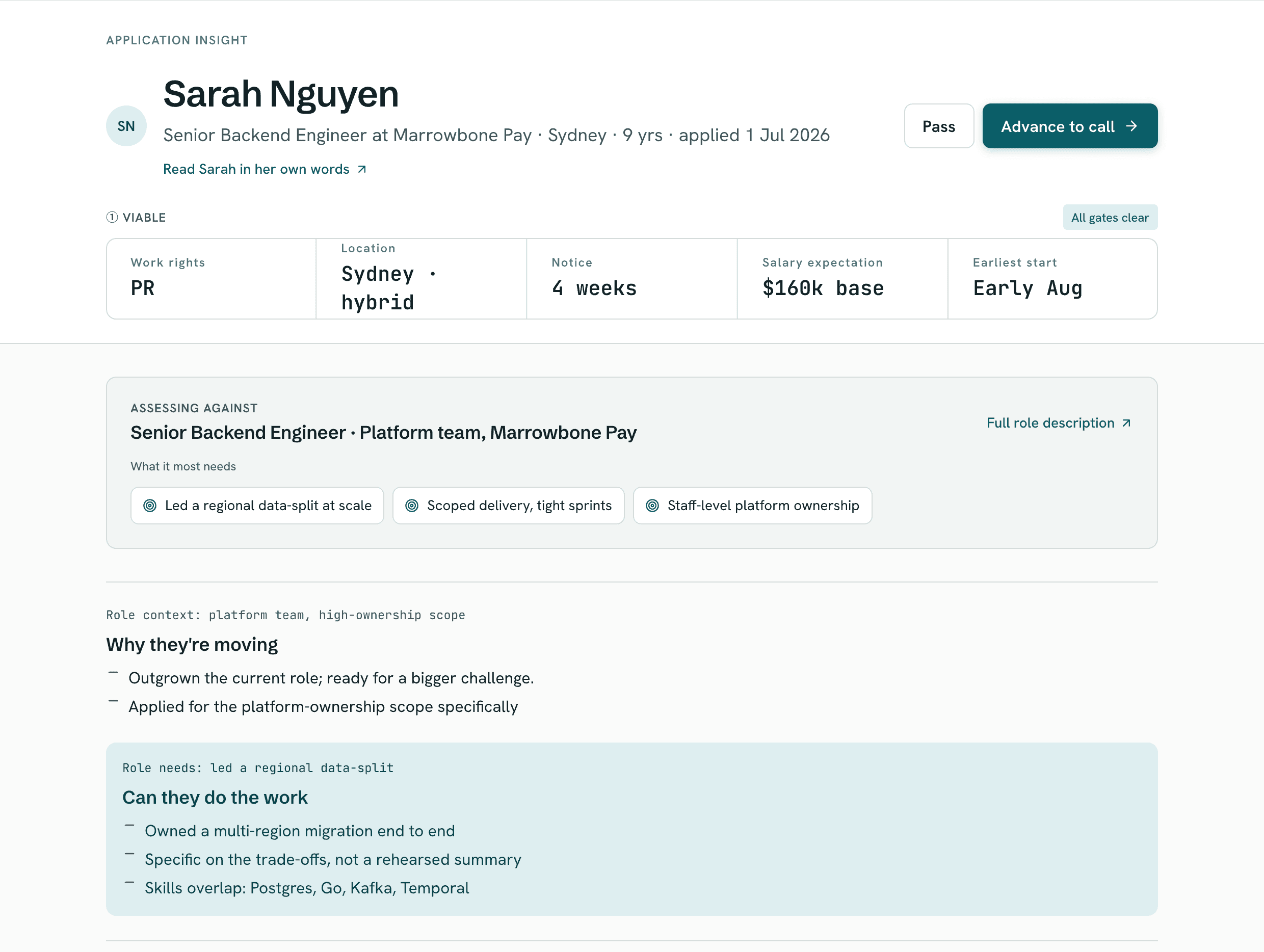Click the Location 'Sydney · hybrid' value

point(389,288)
